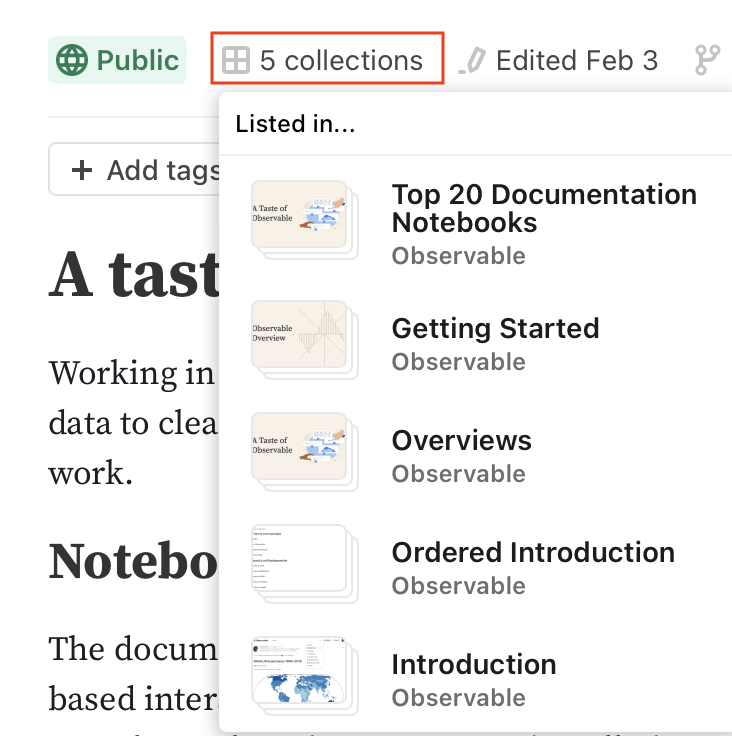Click the Overviews collection thumbnail
The width and height of the screenshot is (732, 736).
coord(305,452)
